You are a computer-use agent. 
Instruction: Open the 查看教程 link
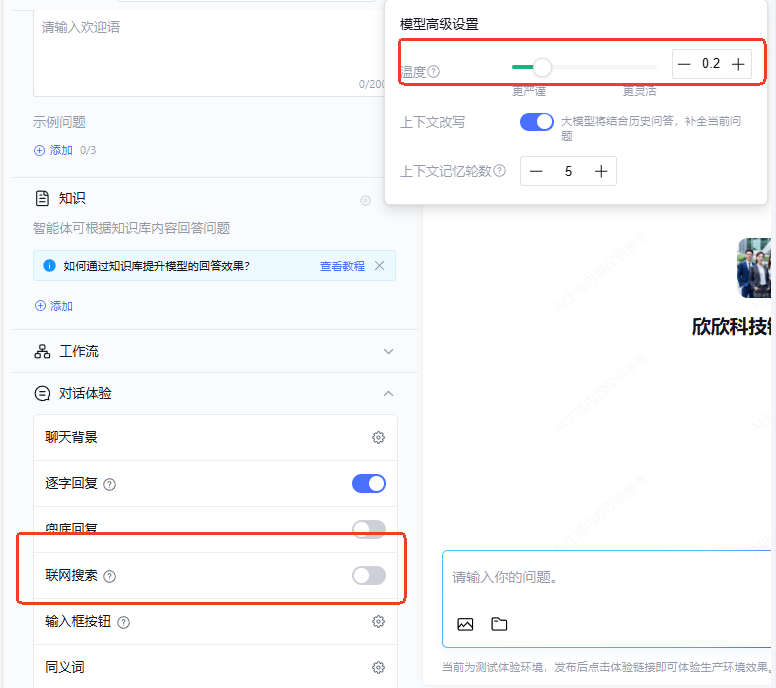(342, 266)
